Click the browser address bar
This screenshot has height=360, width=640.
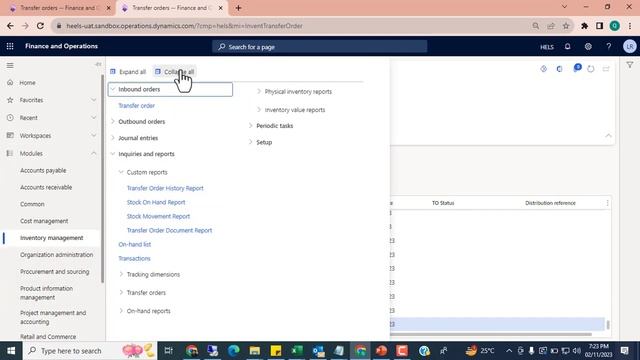[x=294, y=26]
